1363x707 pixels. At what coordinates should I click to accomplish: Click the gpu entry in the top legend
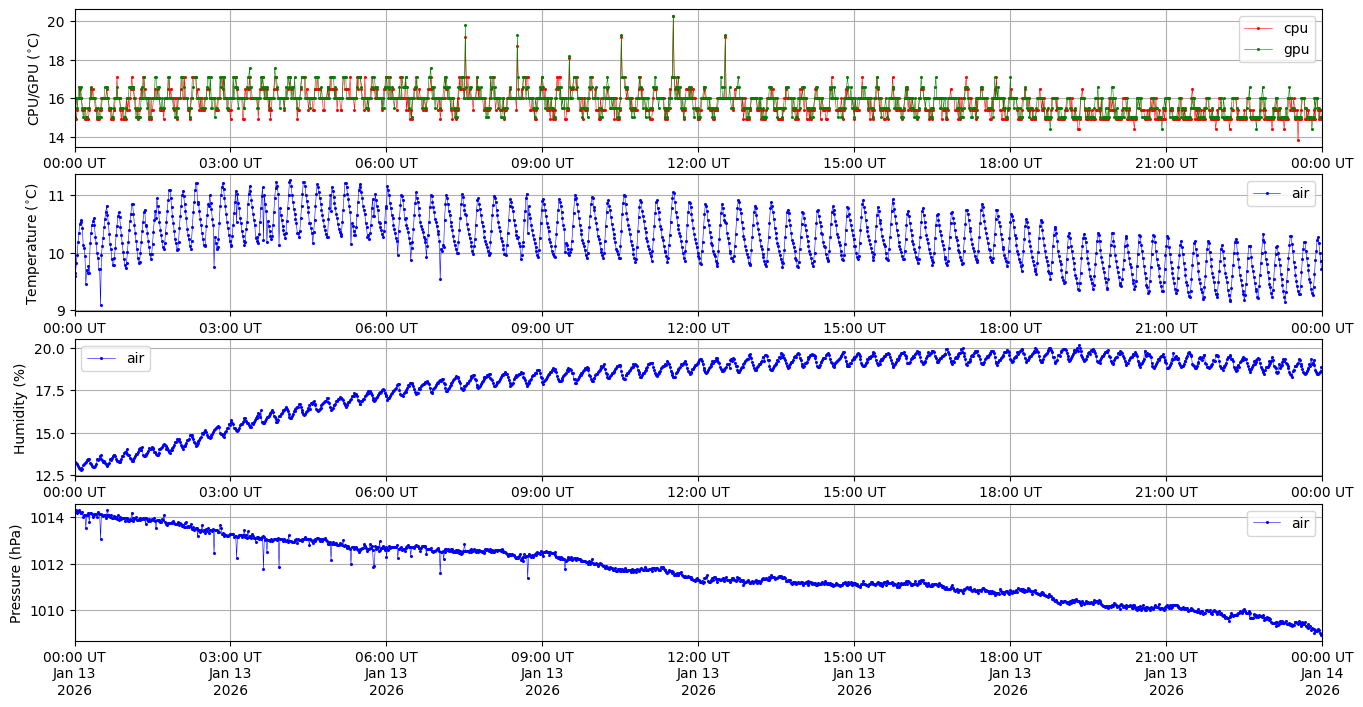[1295, 48]
